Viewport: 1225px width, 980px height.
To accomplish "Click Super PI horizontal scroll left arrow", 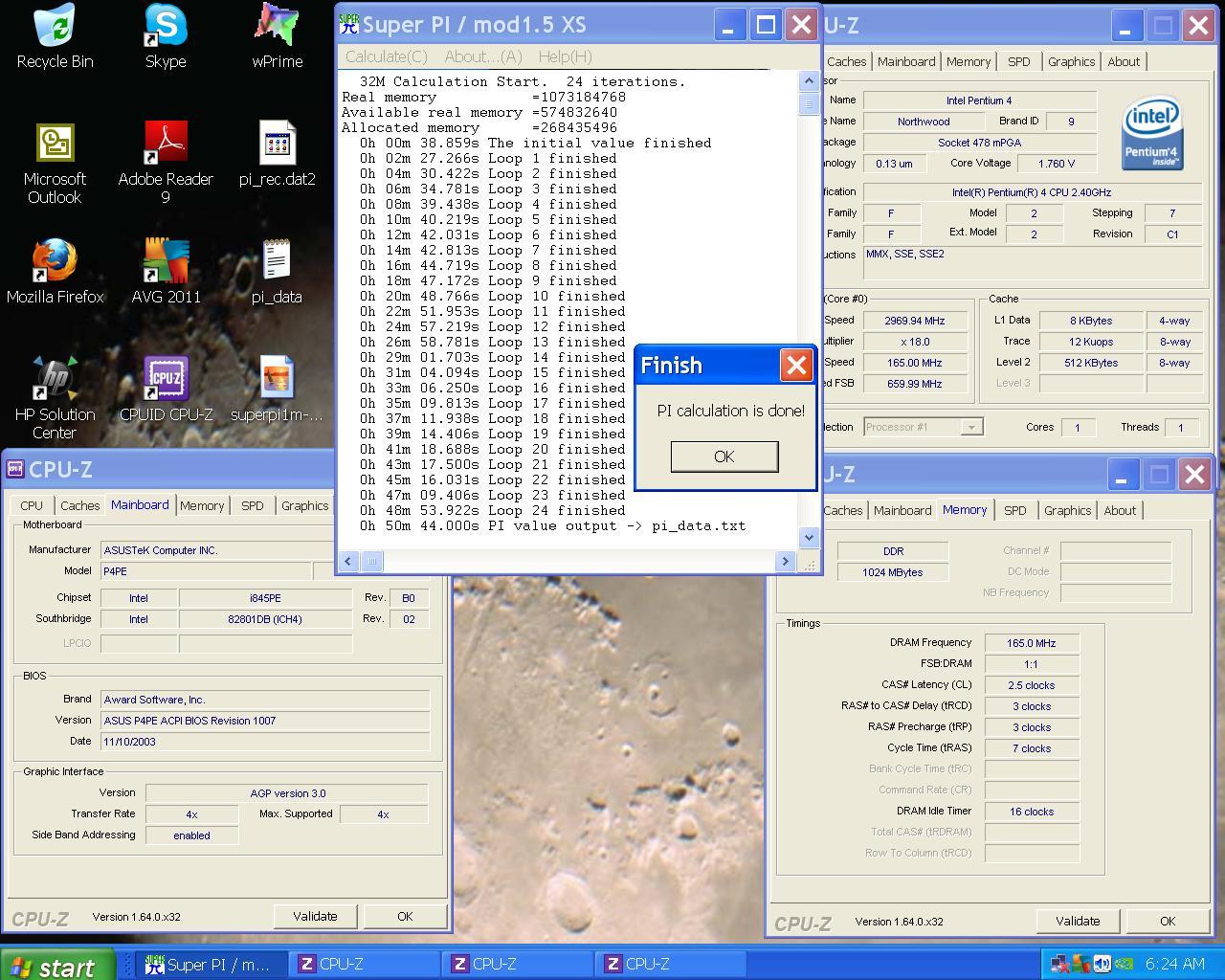I will coord(348,562).
